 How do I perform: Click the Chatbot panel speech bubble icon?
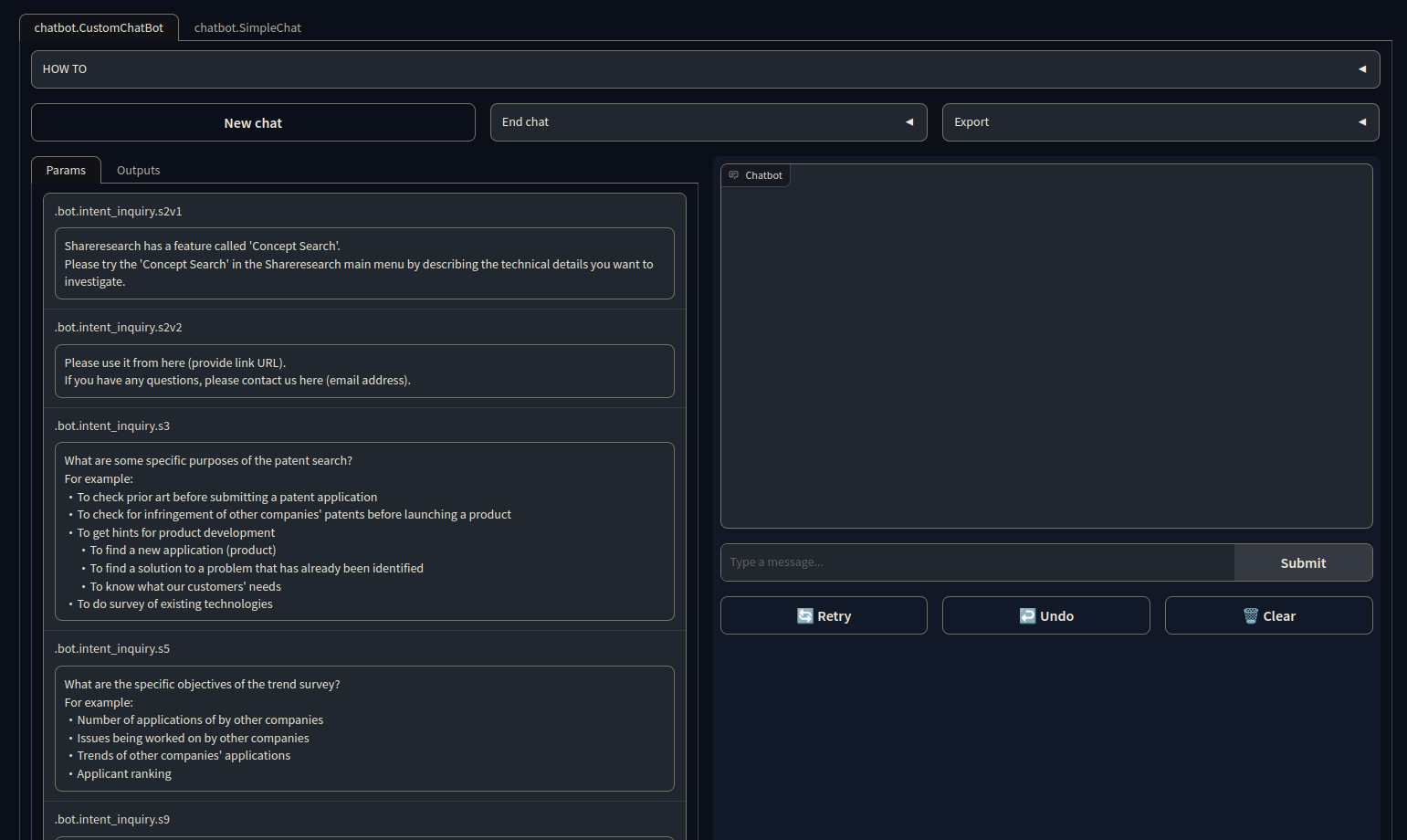(x=733, y=174)
